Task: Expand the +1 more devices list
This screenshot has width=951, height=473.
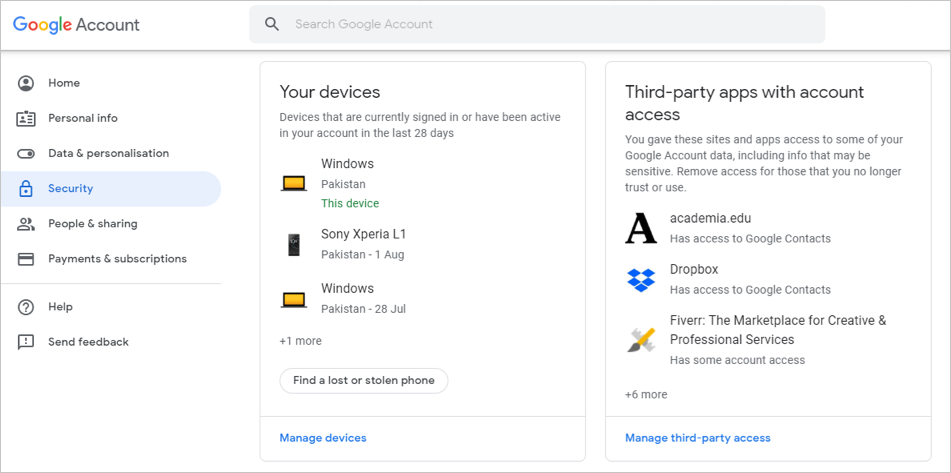Action: 301,341
